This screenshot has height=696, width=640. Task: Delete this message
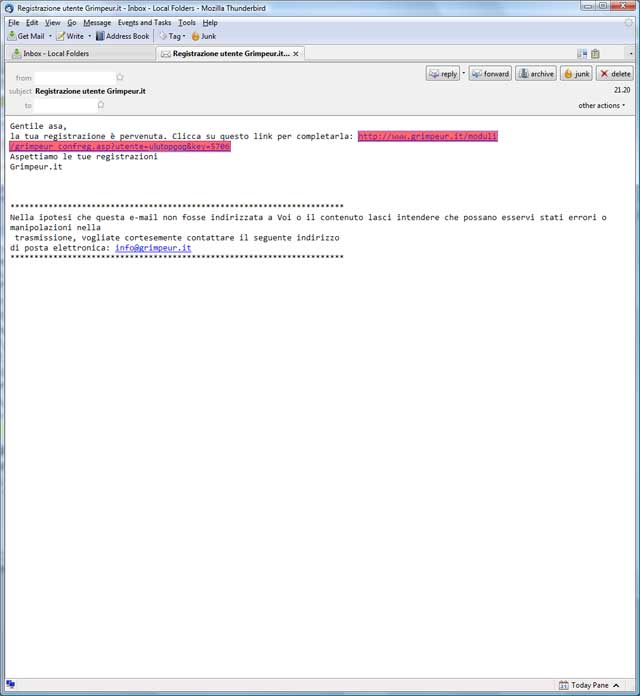pyautogui.click(x=615, y=74)
